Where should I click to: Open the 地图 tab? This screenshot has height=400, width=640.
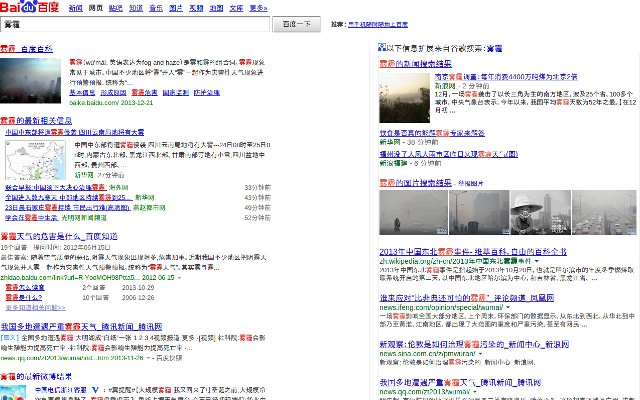[x=216, y=8]
